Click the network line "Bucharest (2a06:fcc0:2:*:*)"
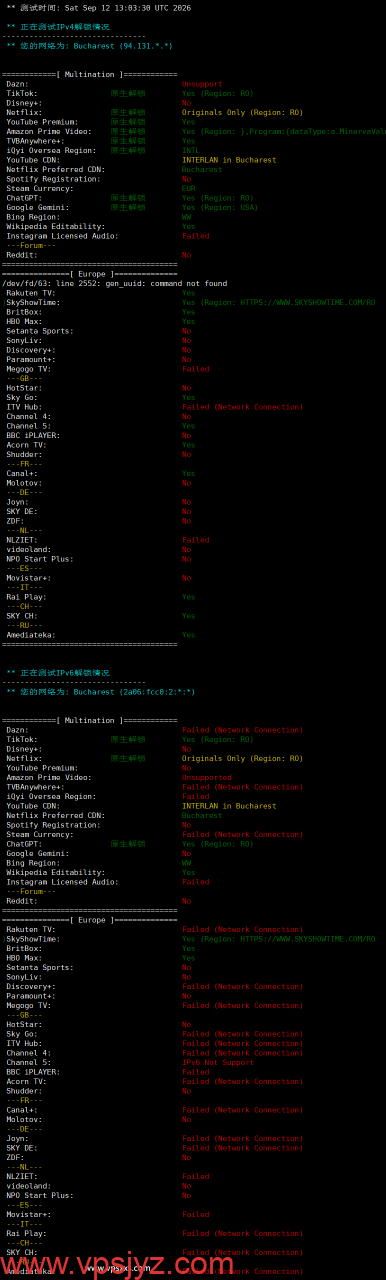386x1280 pixels. [x=134, y=691]
